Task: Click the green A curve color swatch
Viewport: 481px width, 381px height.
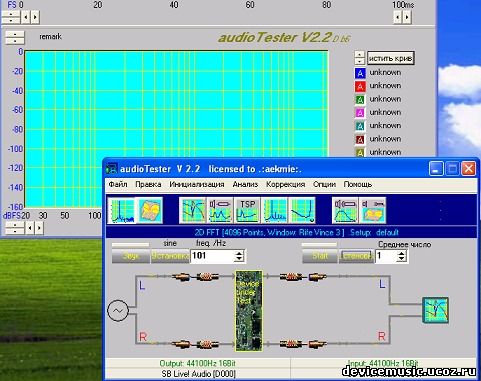Action: click(x=360, y=99)
